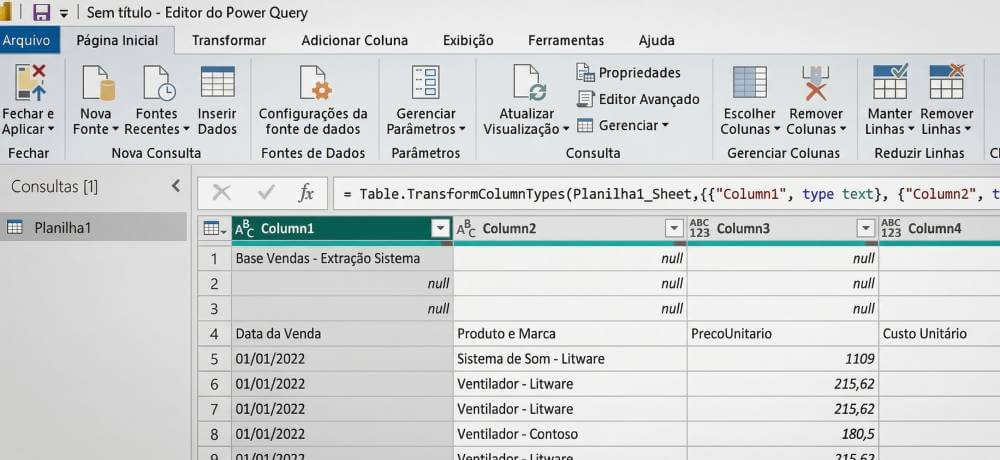Image resolution: width=1000 pixels, height=460 pixels.
Task: Expand the Nova Fonte dropdown arrow
Action: (115, 130)
